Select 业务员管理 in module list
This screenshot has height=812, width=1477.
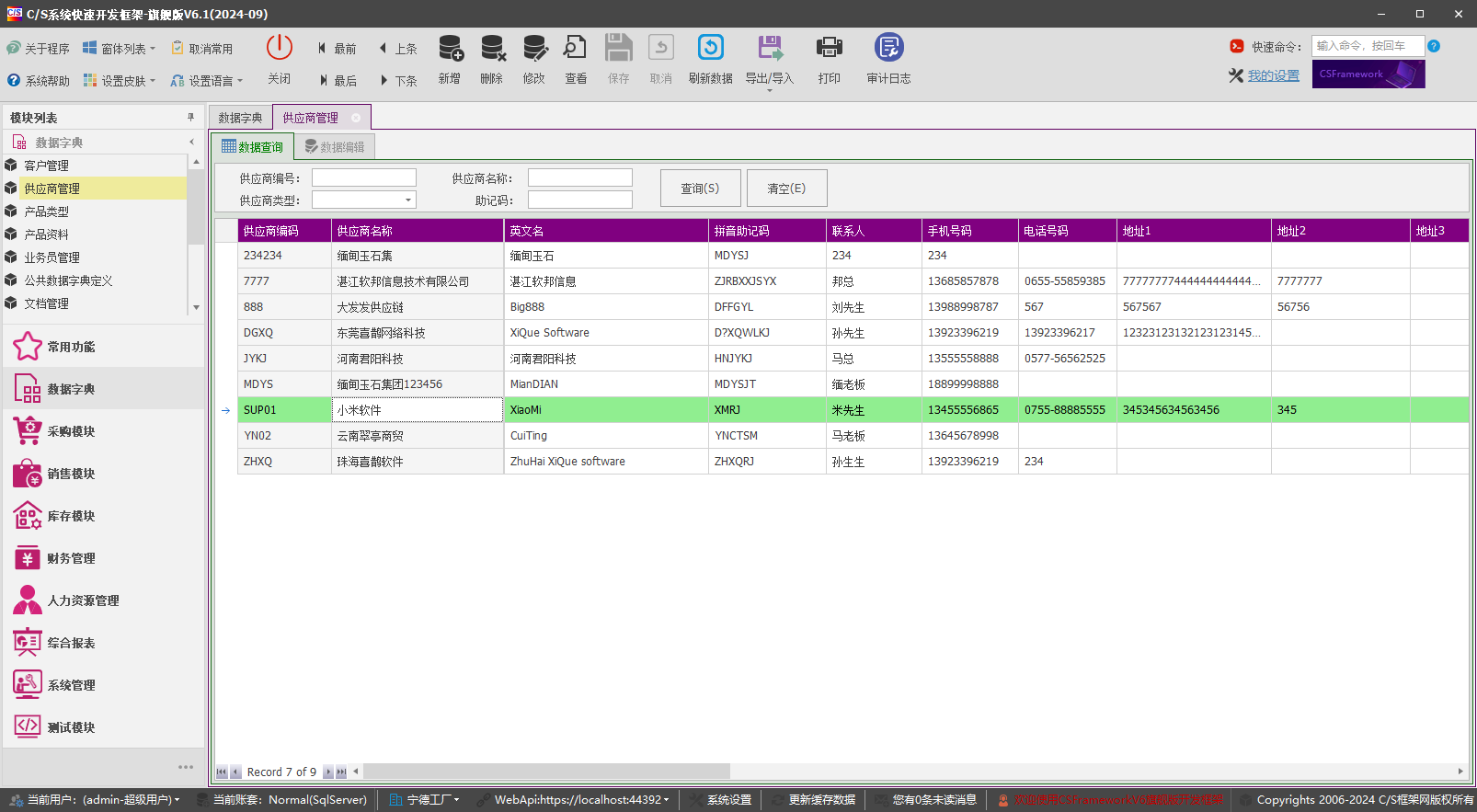click(x=96, y=257)
